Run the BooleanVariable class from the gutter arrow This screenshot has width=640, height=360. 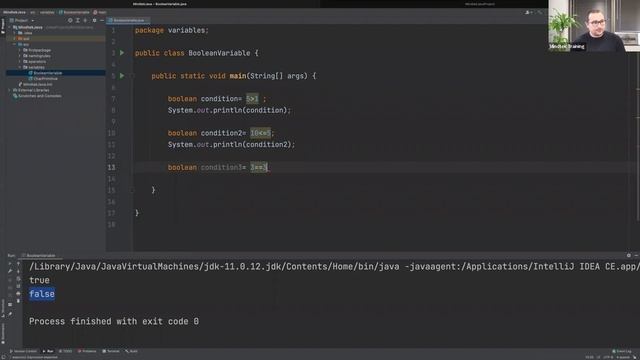[122, 53]
